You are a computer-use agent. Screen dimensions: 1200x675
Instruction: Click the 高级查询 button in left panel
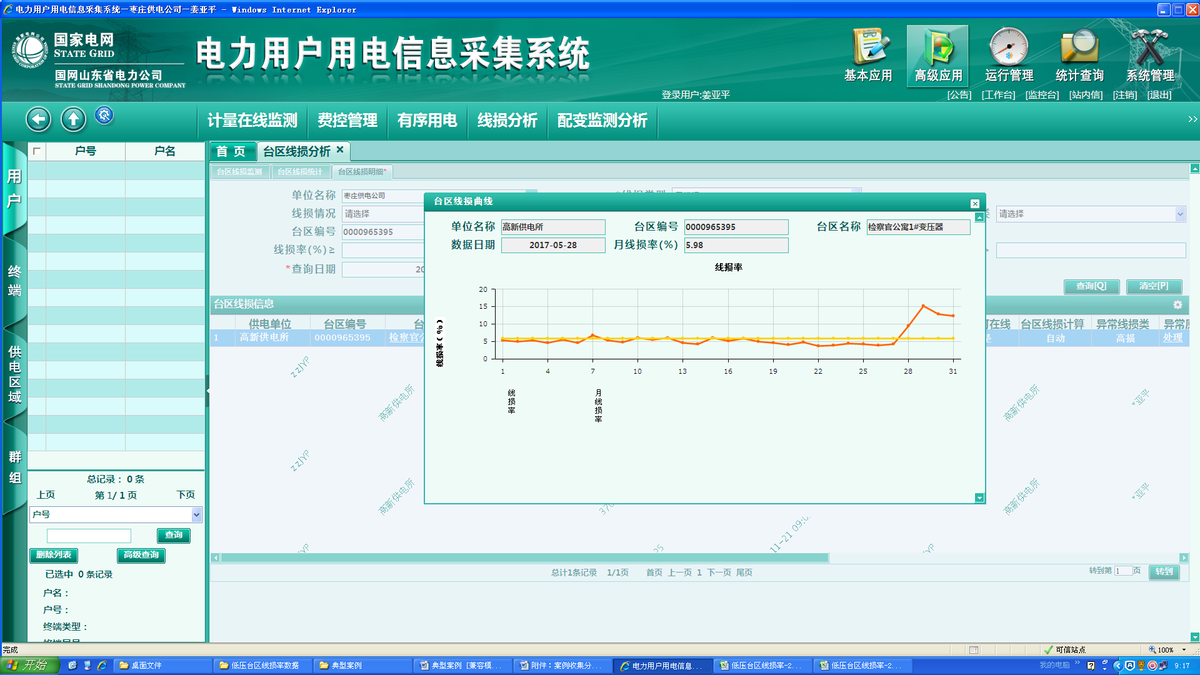coord(141,555)
